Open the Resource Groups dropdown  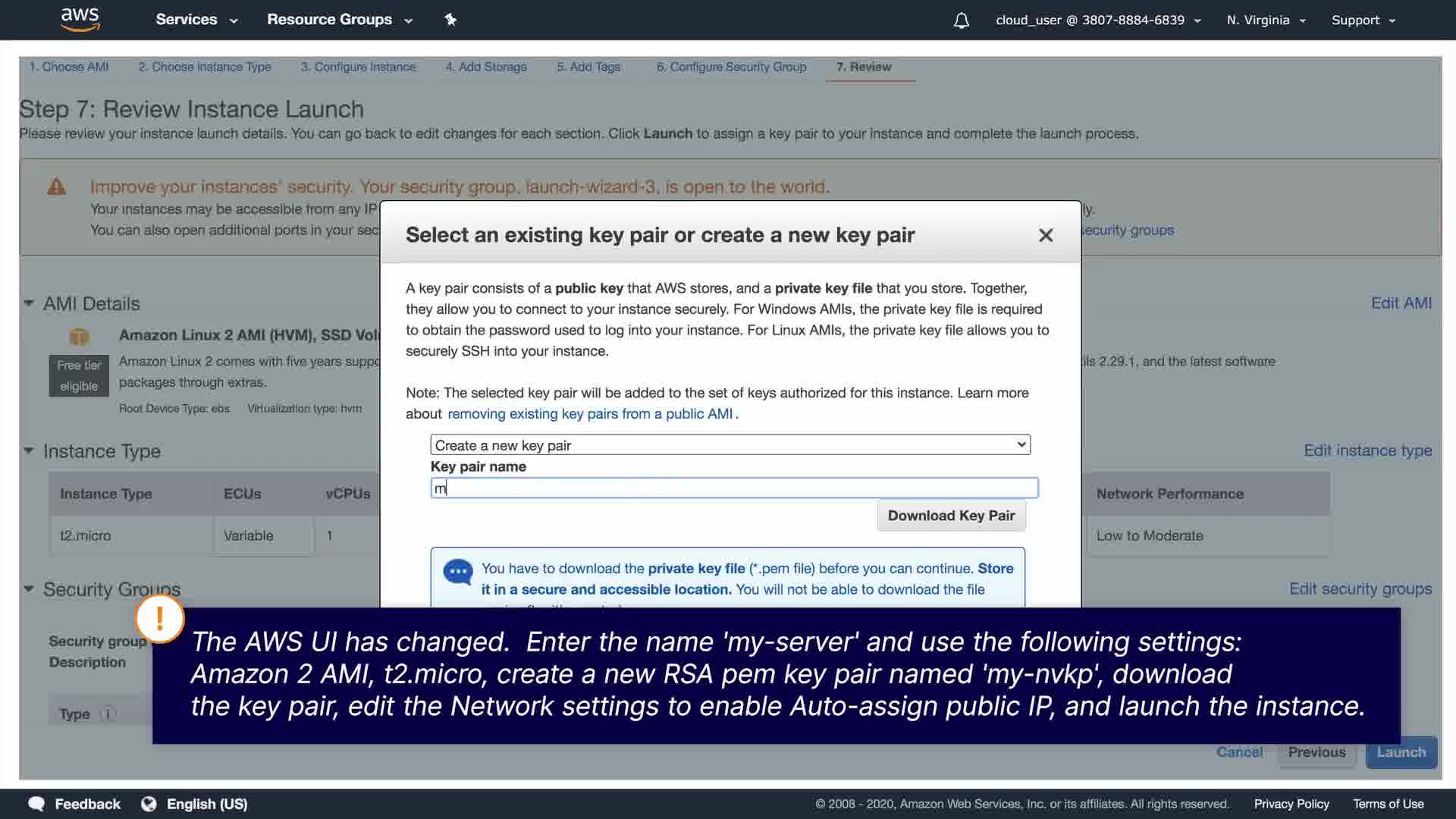point(339,20)
